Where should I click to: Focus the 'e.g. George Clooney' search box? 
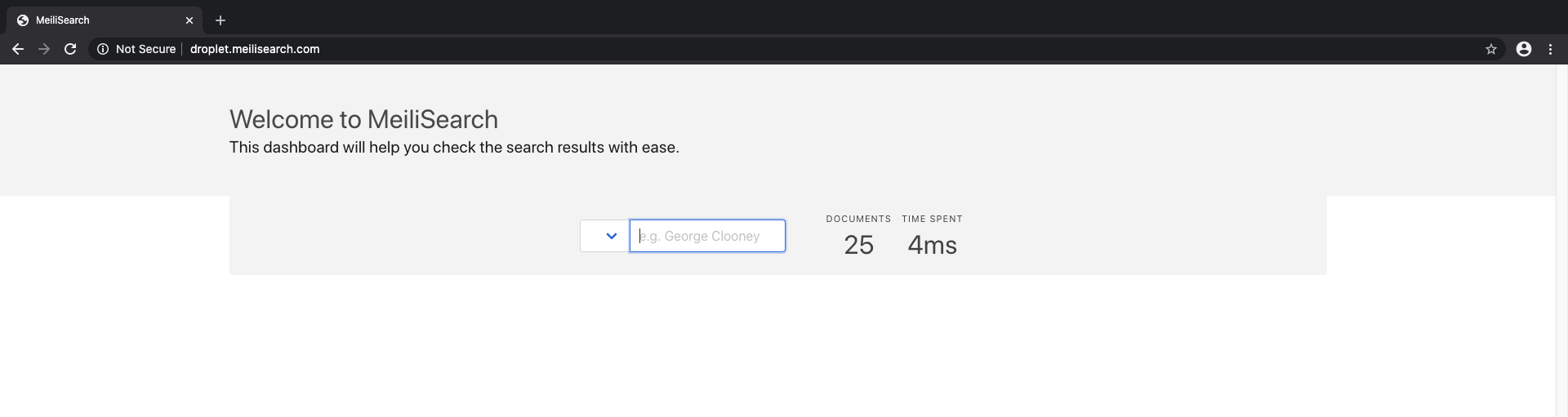click(707, 236)
